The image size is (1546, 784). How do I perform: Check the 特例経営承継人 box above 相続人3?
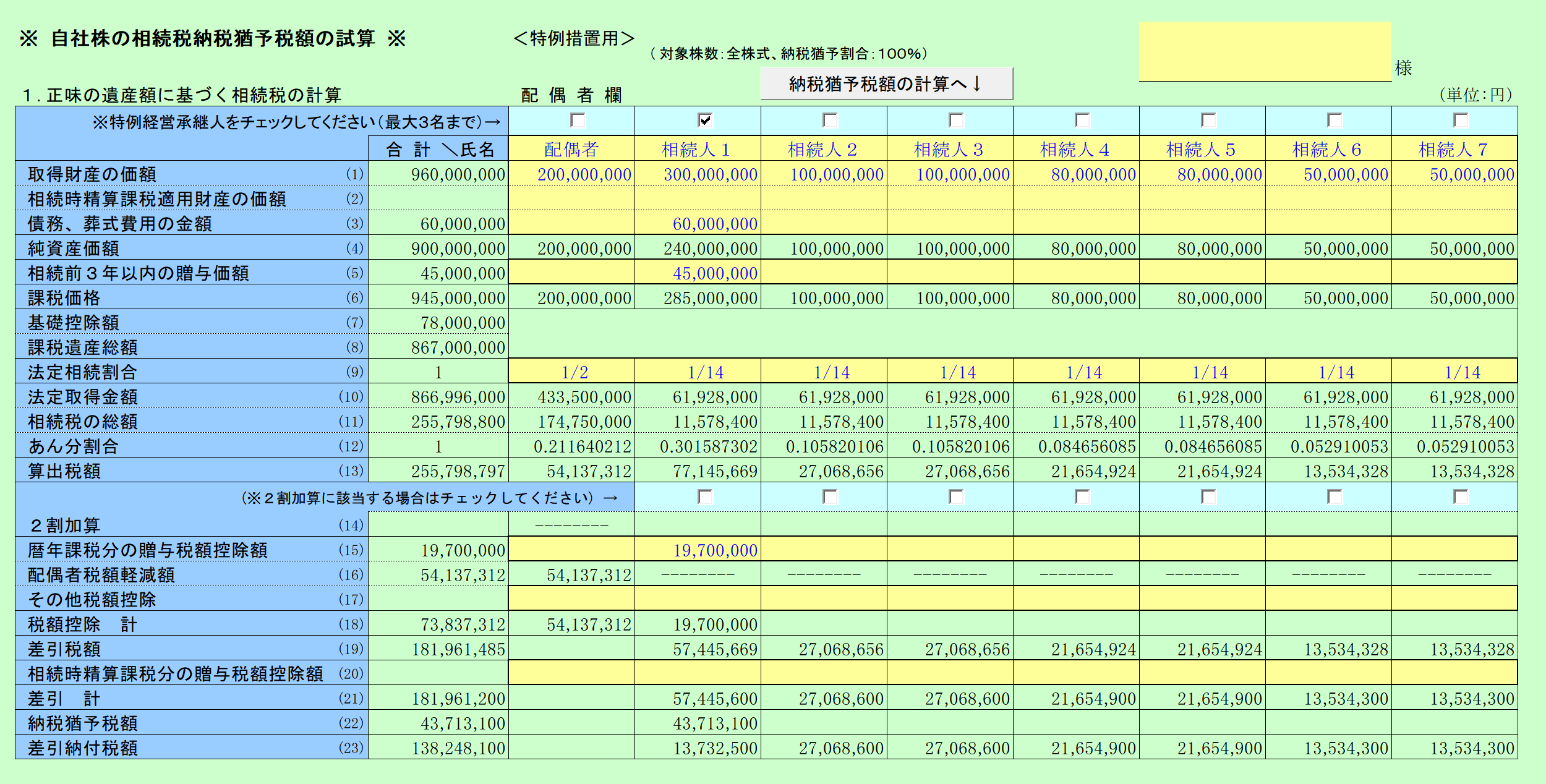point(956,120)
